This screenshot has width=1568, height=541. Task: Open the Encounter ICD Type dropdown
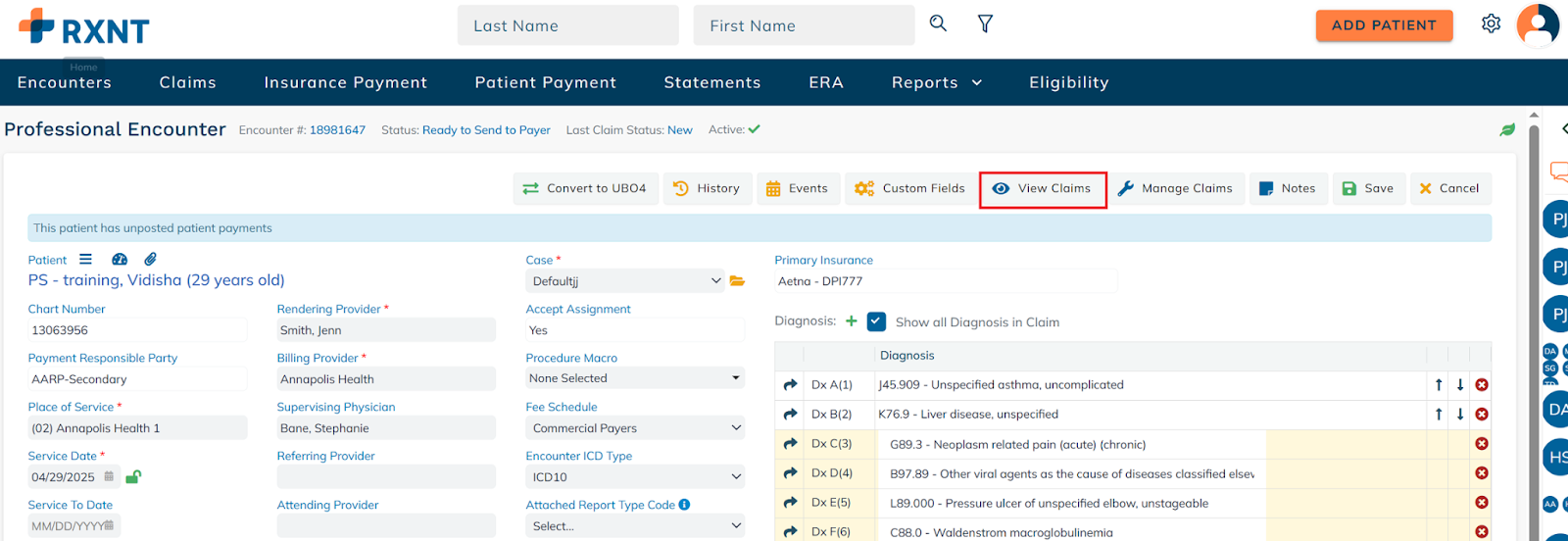[635, 477]
